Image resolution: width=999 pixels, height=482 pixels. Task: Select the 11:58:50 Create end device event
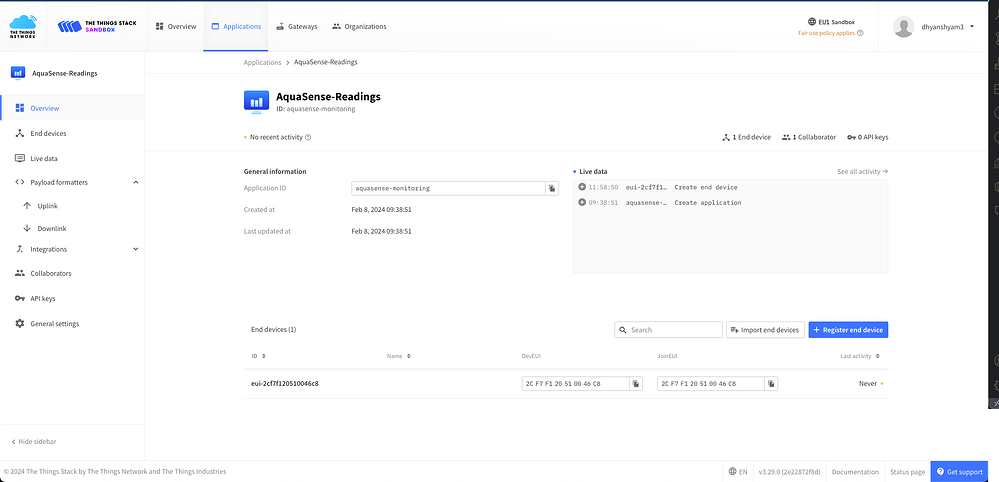click(730, 187)
